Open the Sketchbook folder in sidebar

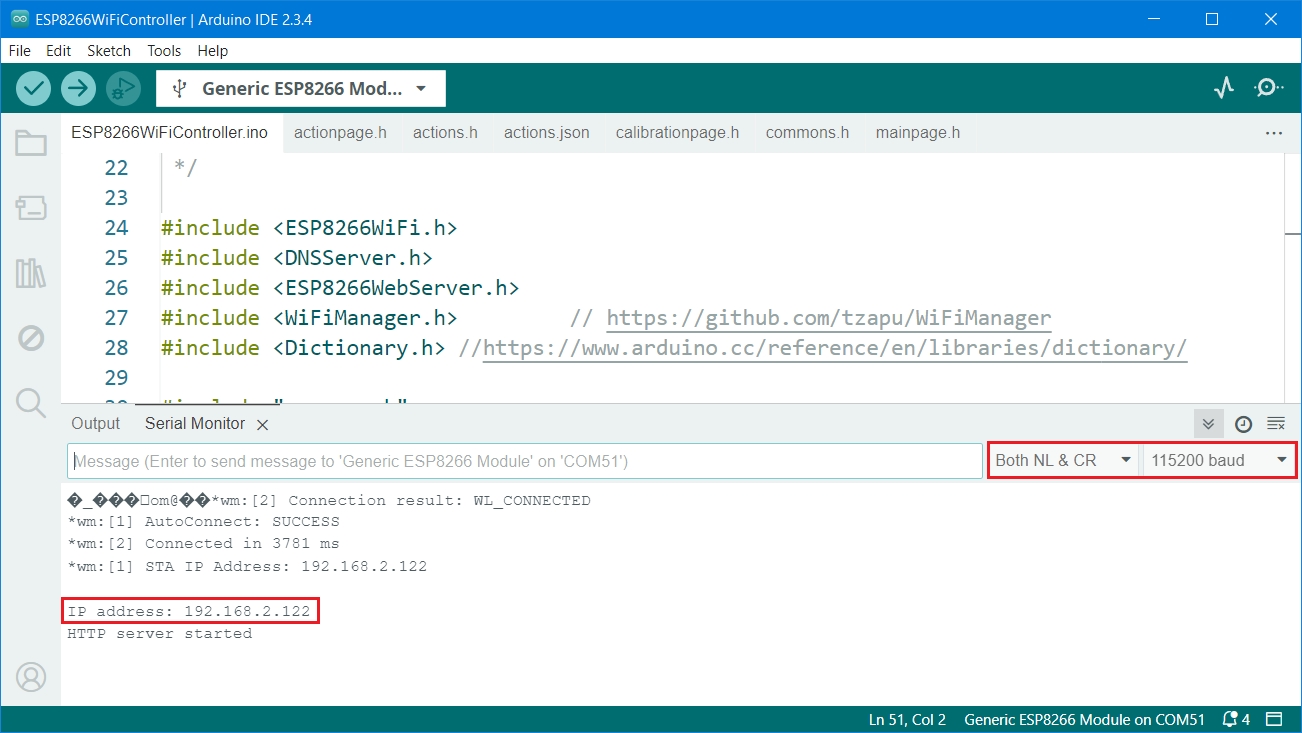(31, 144)
